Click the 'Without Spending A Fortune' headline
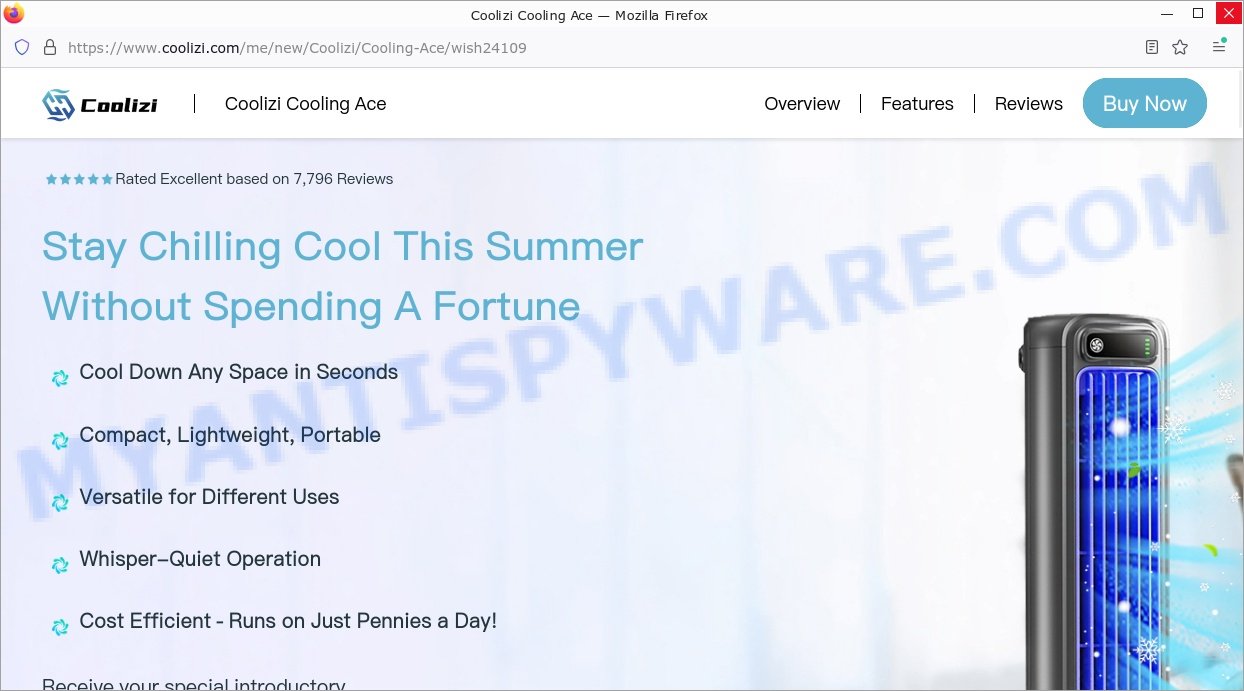 [x=311, y=306]
